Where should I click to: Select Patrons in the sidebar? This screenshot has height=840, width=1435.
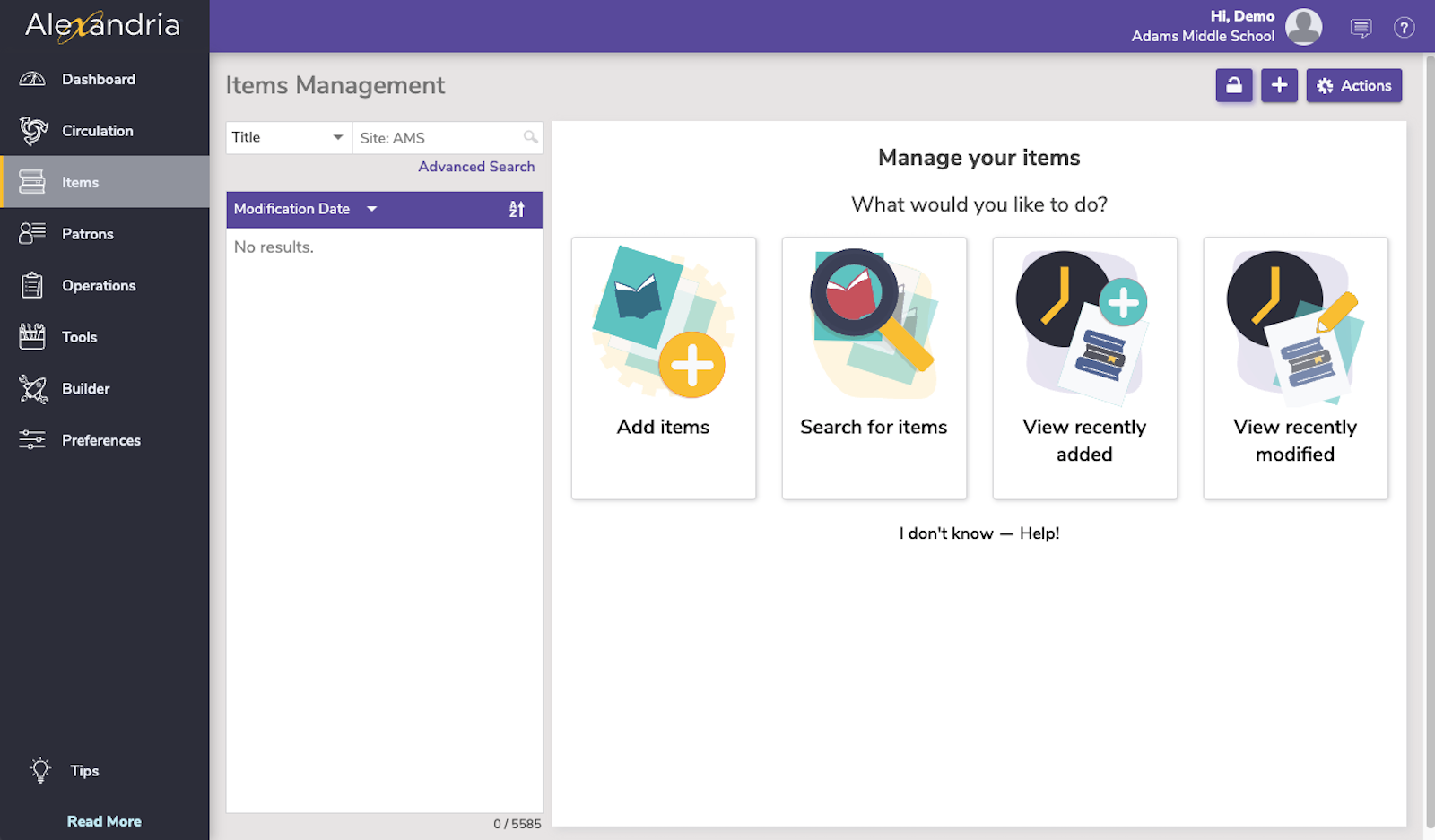coord(87,234)
